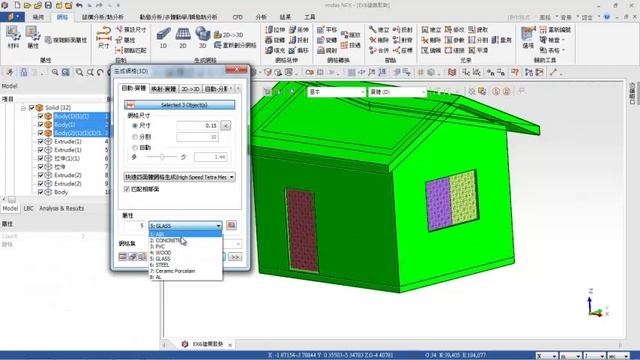Screen dimensions: 640x360
Task: Open the 材料 (material) ribbon icon
Action: coord(13,37)
